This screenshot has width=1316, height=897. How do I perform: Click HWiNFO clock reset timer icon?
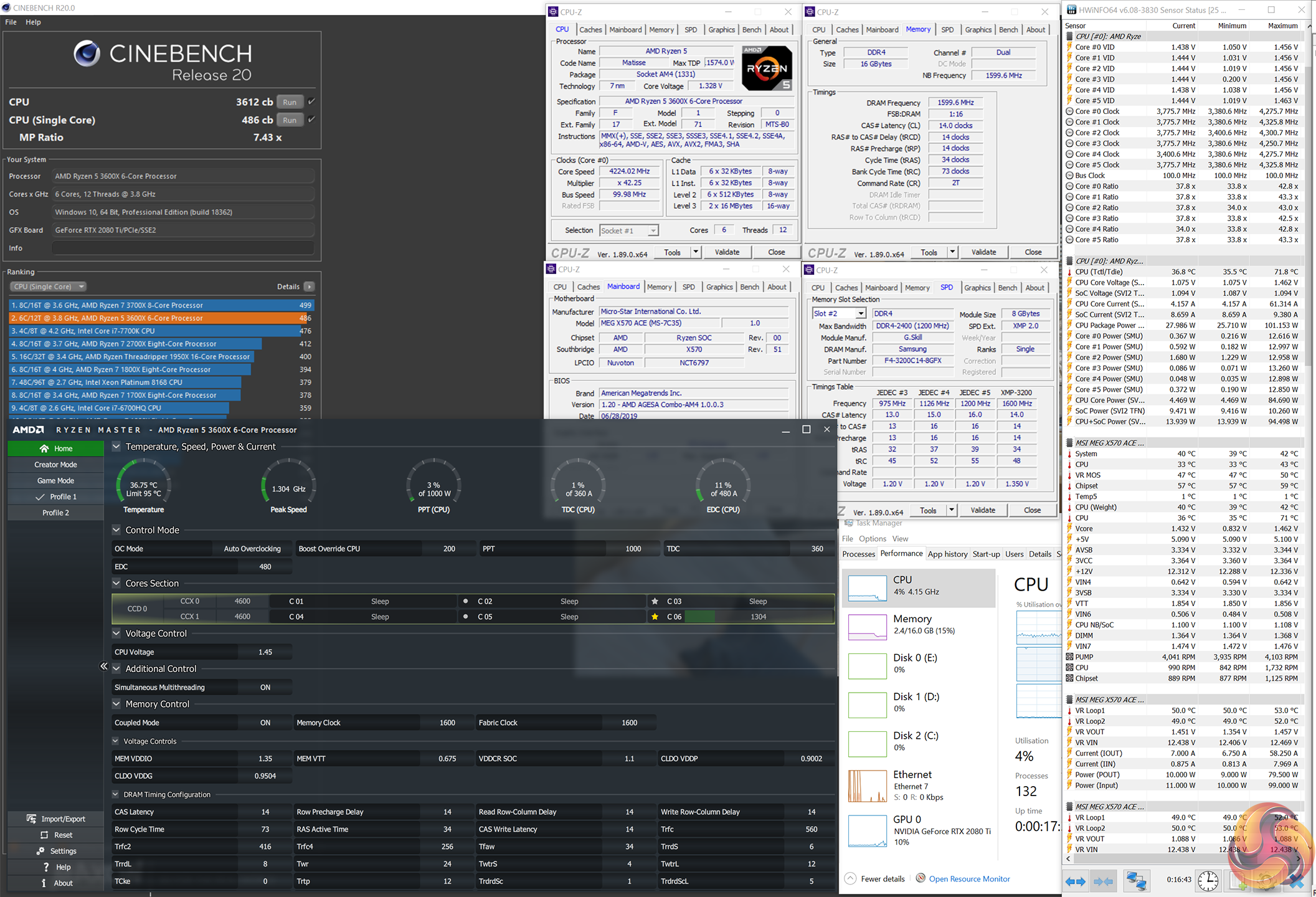[x=1208, y=881]
